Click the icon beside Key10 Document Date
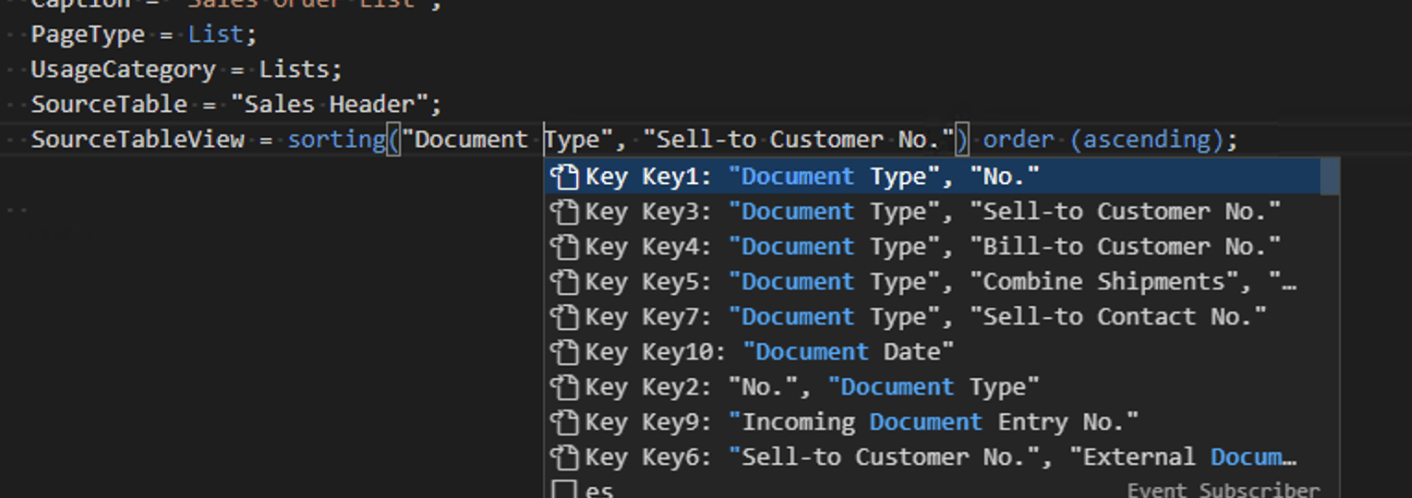The height and width of the screenshot is (498, 1412). 566,352
